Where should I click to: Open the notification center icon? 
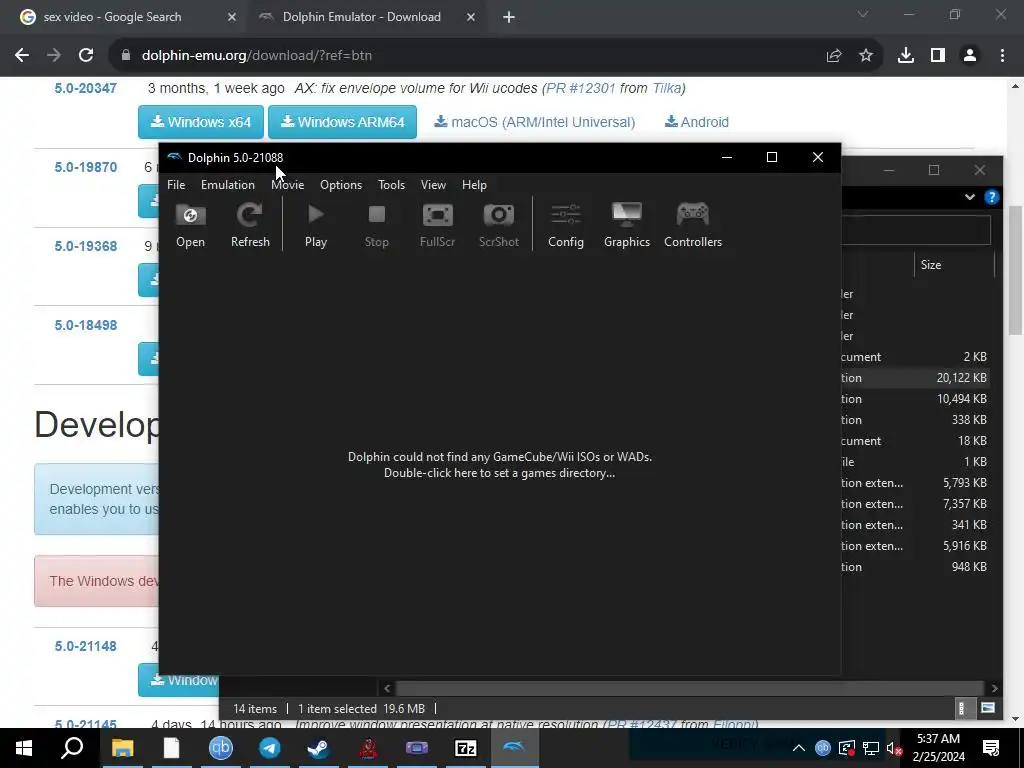pos(991,748)
